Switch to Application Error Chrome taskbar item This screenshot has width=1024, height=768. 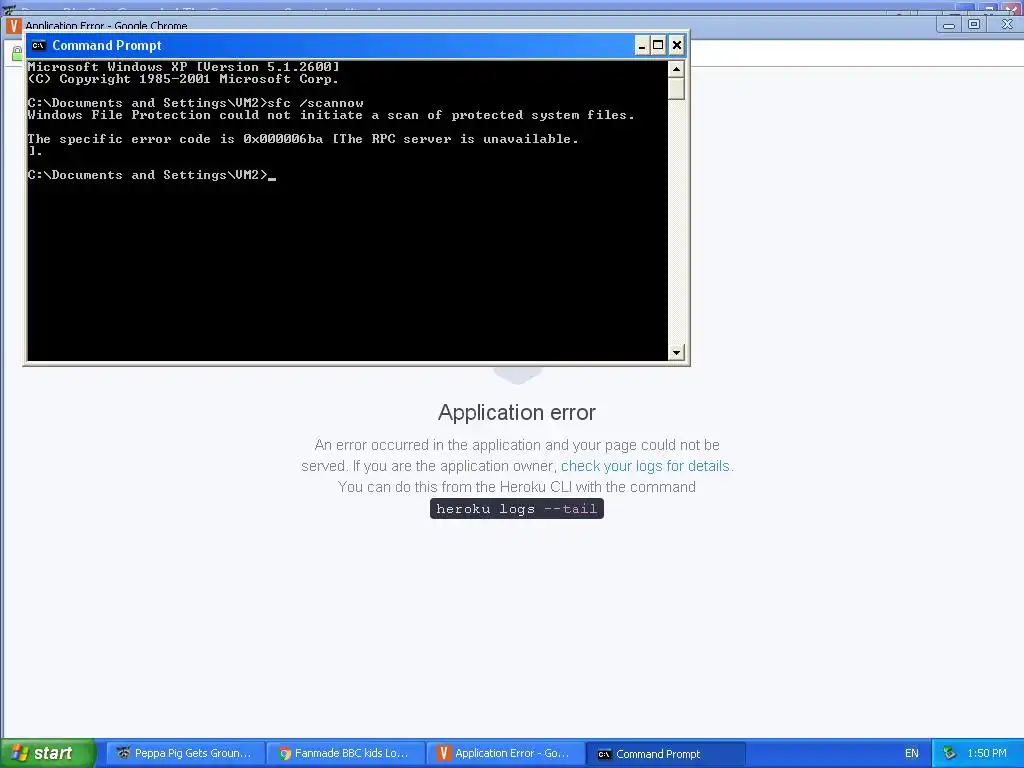coord(505,753)
